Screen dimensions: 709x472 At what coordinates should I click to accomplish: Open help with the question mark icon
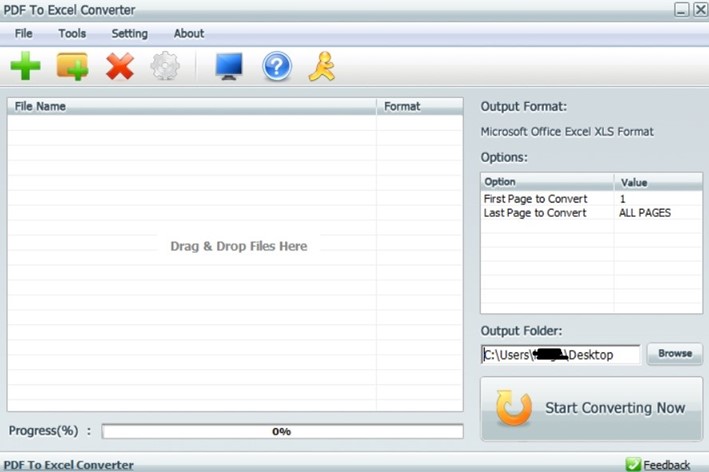coord(277,66)
